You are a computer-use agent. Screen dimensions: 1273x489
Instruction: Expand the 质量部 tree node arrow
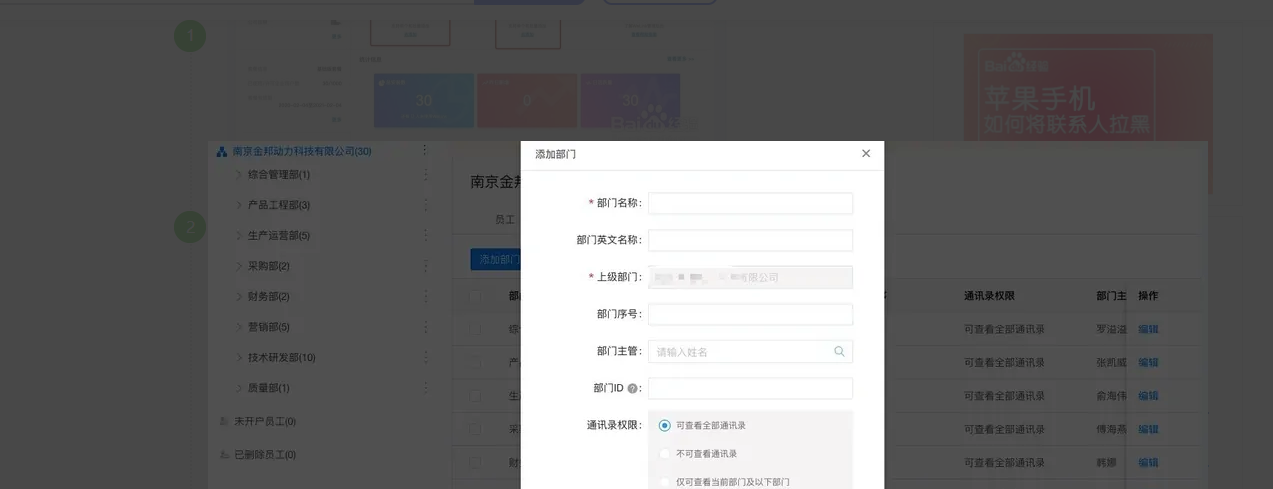(238, 388)
